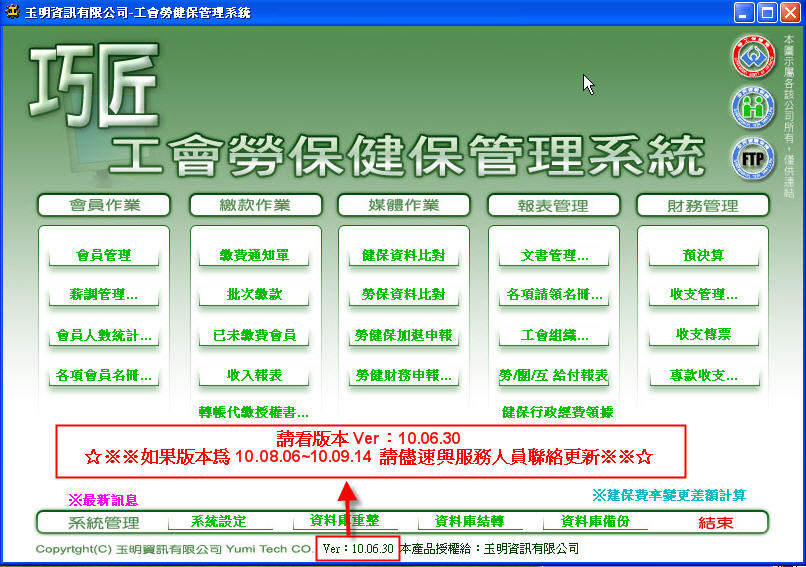Image resolution: width=806 pixels, height=567 pixels.
Task: Open 收支管理...
Action: coord(704,295)
